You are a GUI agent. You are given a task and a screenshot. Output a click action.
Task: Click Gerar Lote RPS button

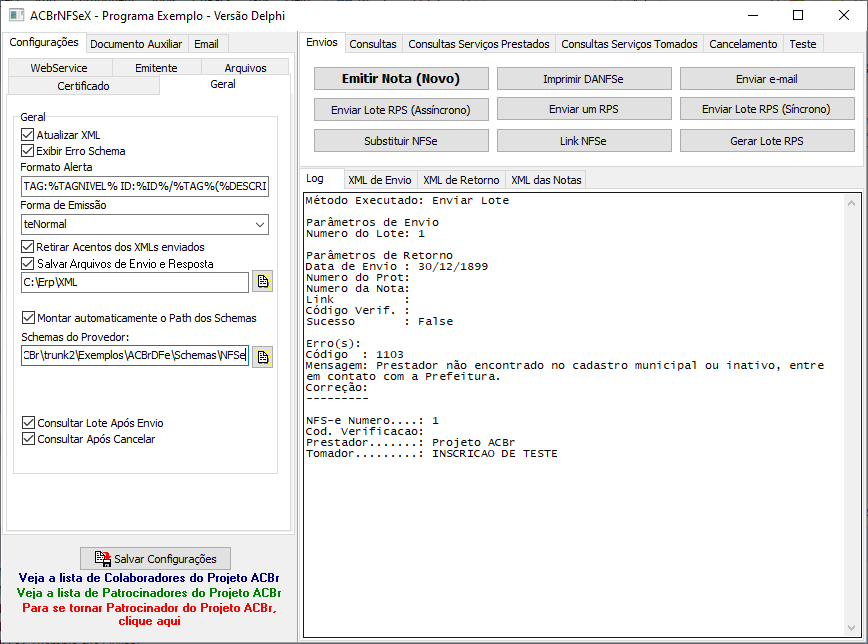point(767,141)
